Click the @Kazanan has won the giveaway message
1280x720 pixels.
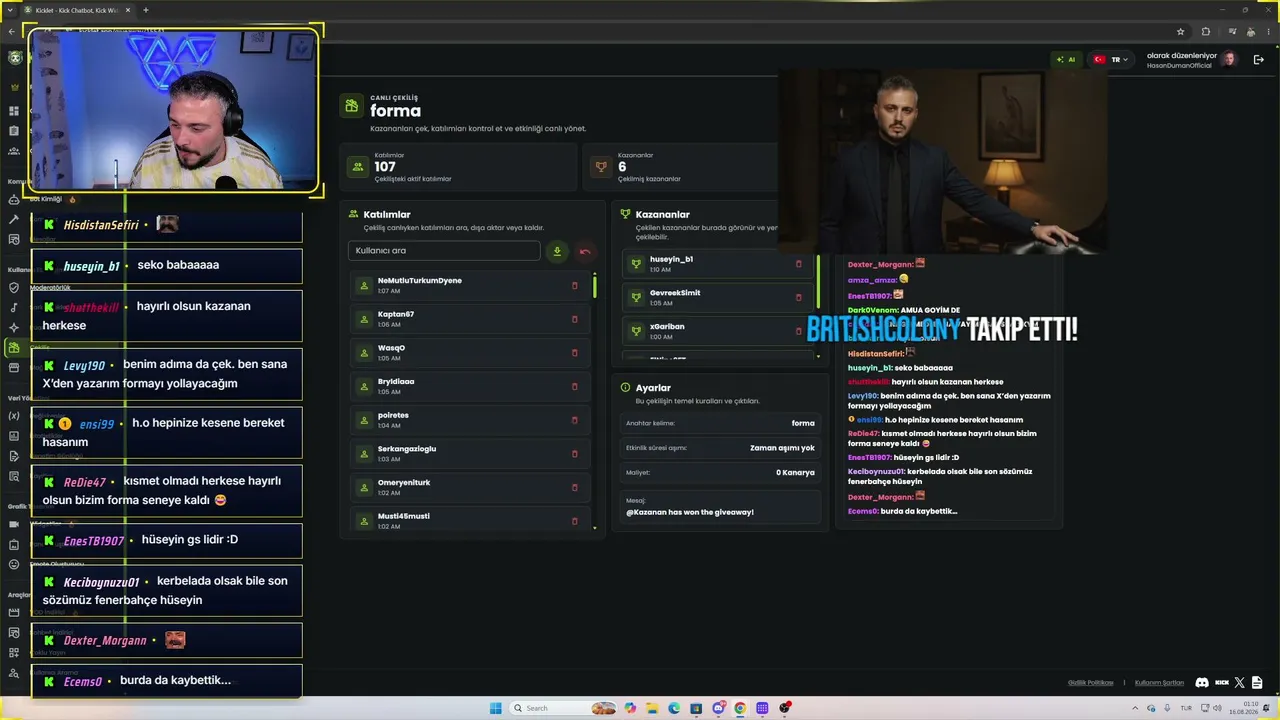pos(690,512)
